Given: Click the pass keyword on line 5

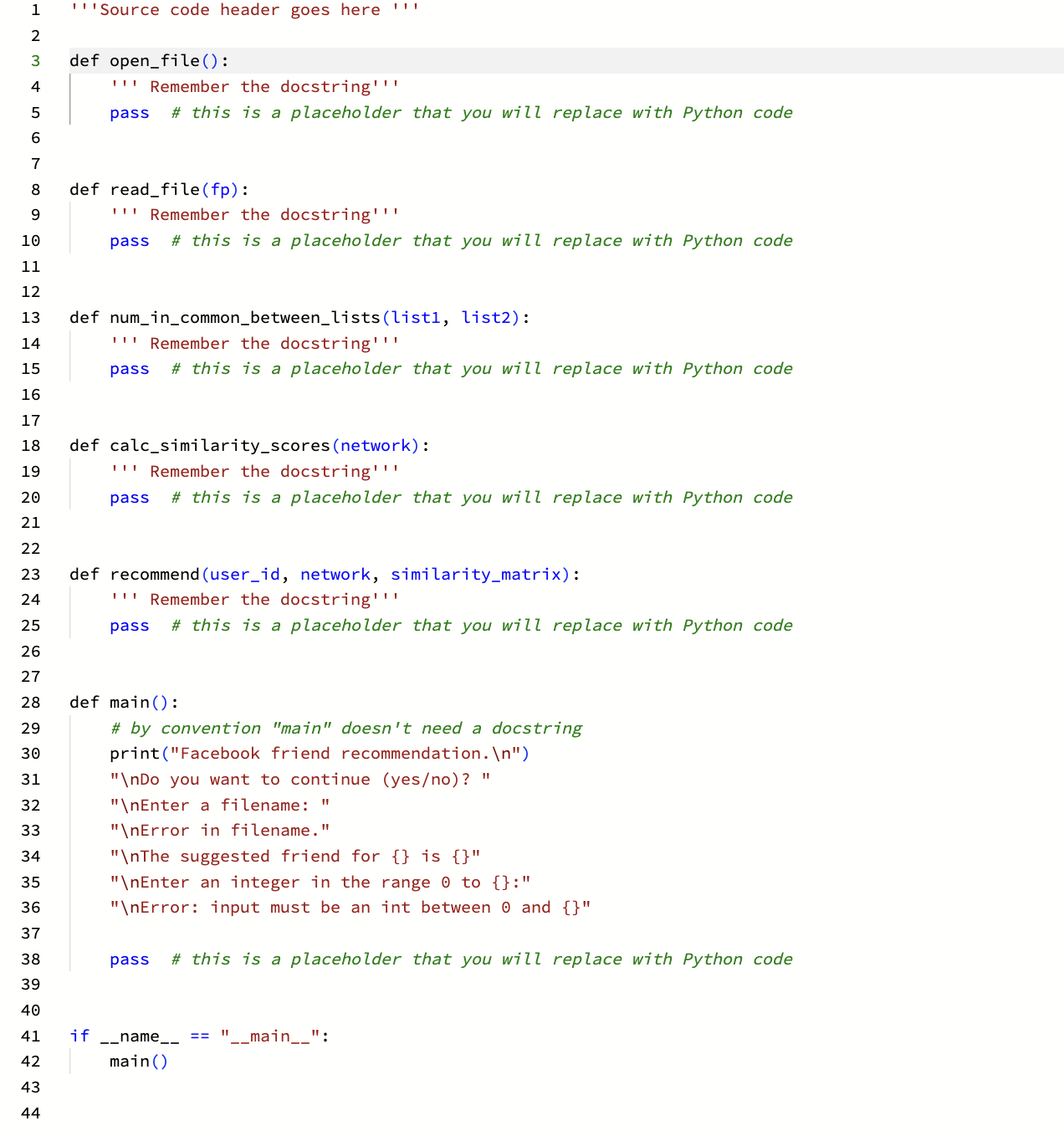Looking at the screenshot, I should (129, 112).
